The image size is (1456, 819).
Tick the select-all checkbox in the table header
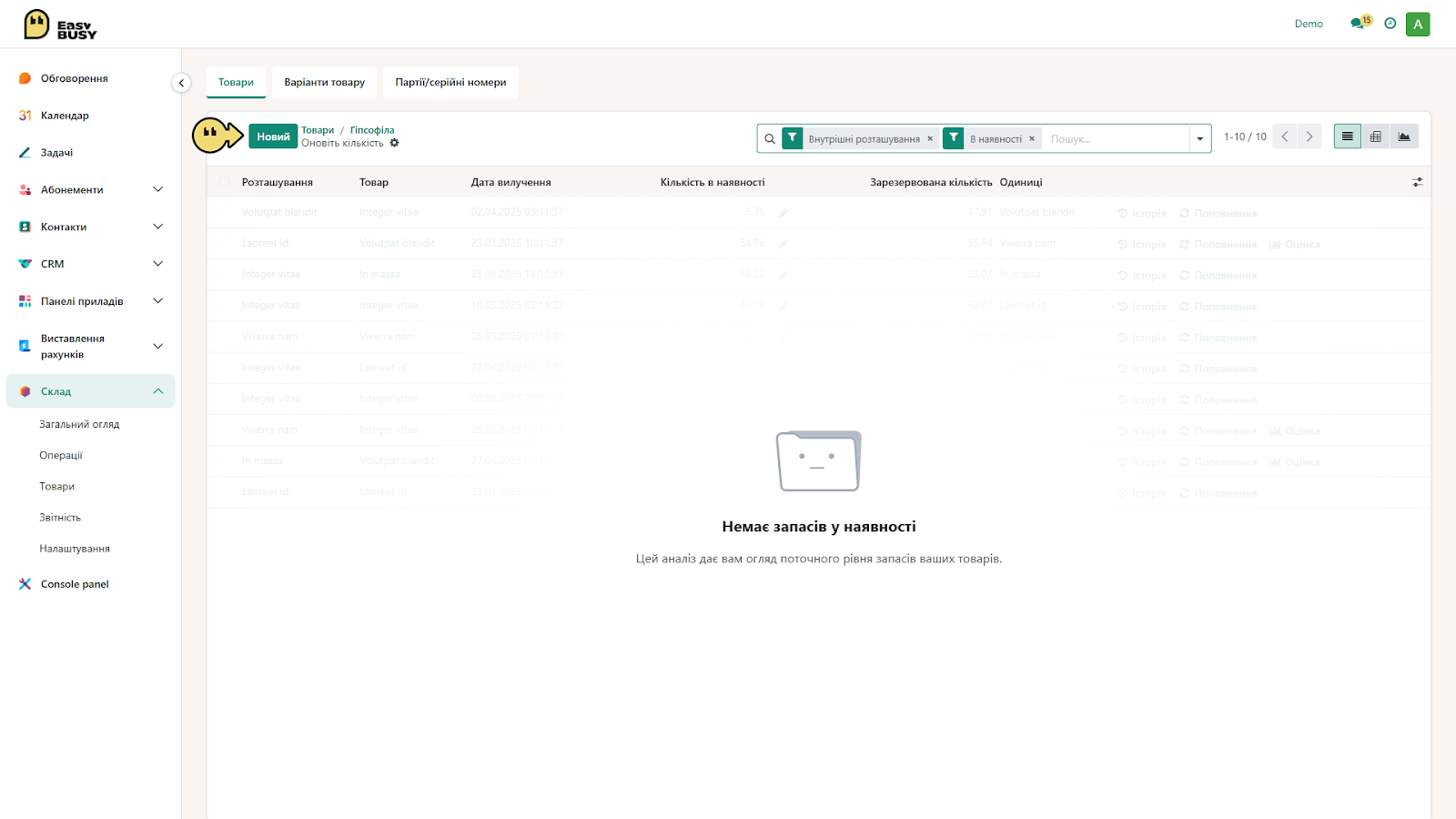coord(225,182)
